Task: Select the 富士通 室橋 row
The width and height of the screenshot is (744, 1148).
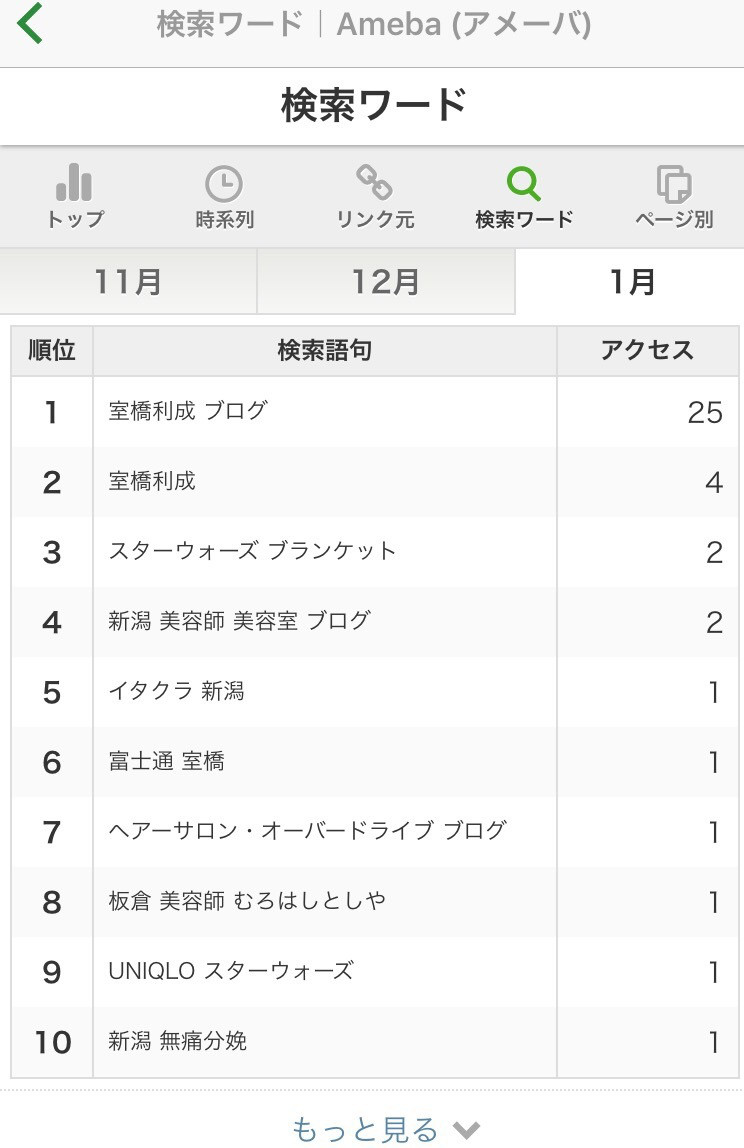Action: pos(166,761)
